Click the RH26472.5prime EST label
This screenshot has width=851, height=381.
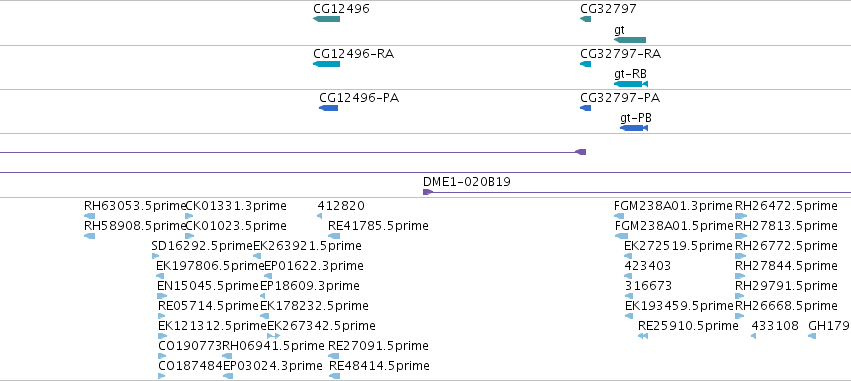tap(786, 206)
